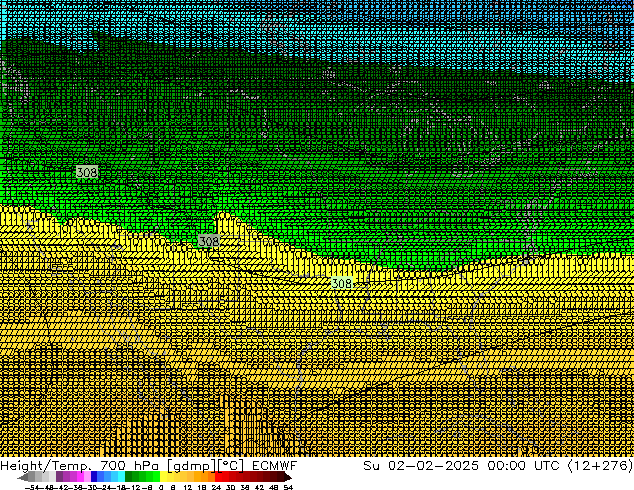
Task: Click the "(12+276)" forecast hour text
Action: pyautogui.click(x=600, y=466)
